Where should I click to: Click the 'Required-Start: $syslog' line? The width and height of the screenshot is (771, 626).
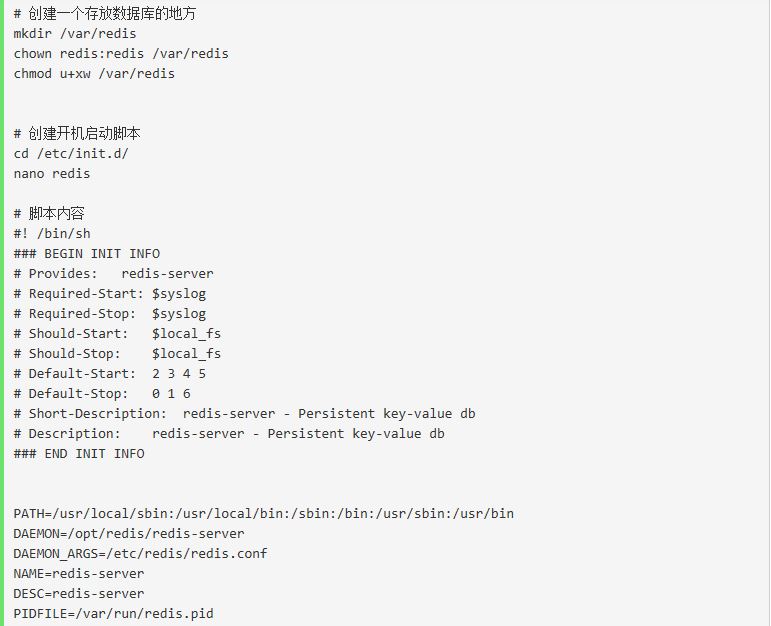coord(110,293)
